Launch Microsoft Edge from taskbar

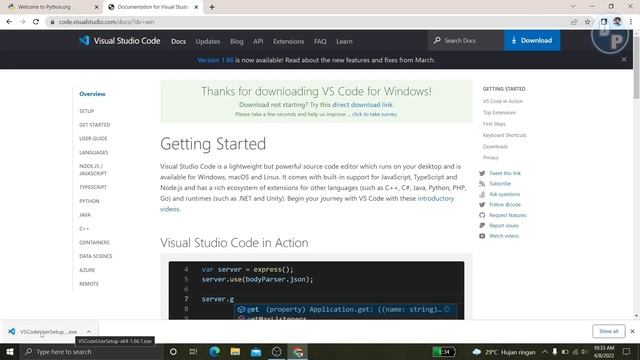(214, 351)
